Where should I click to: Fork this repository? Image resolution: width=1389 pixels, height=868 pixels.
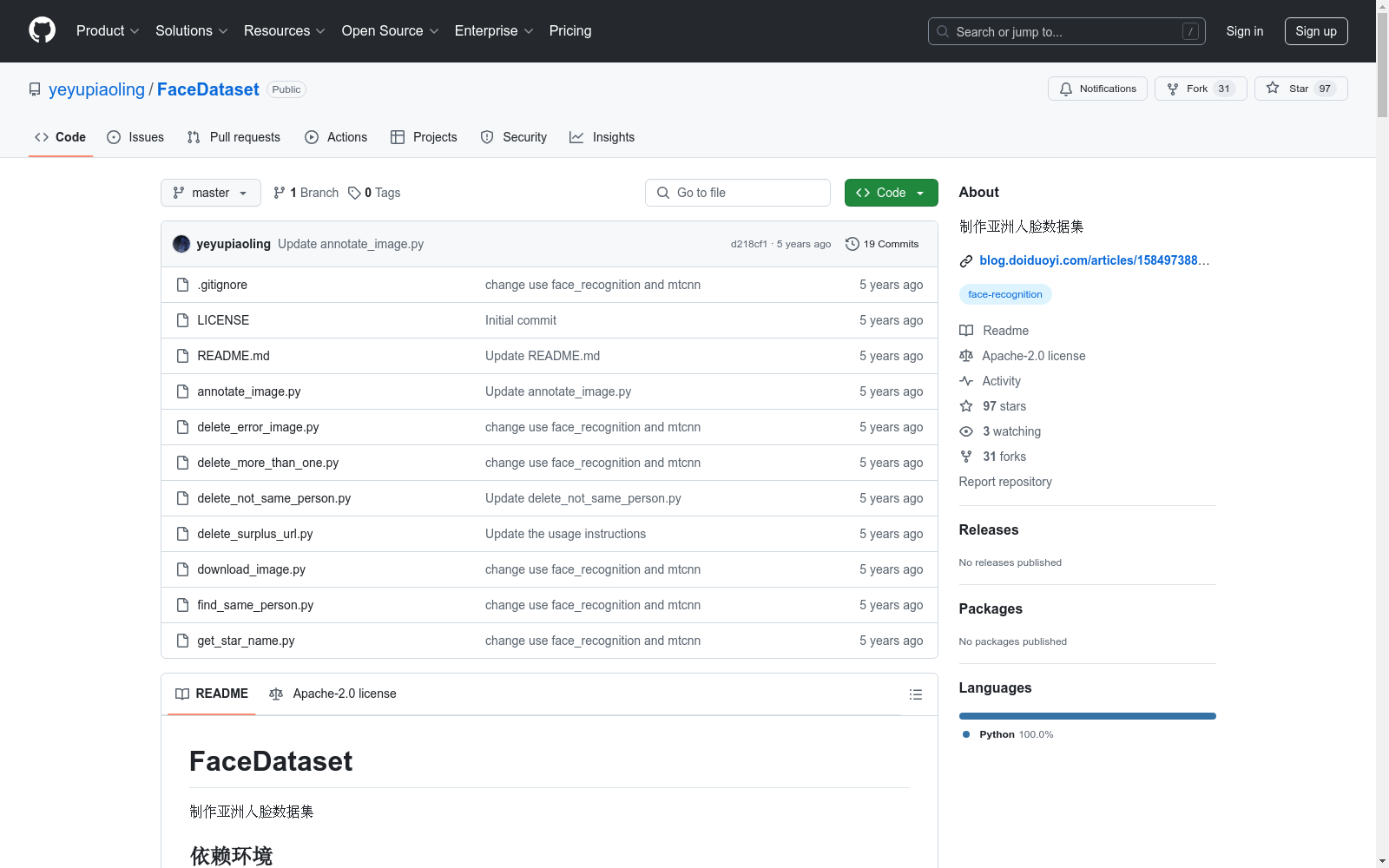tap(1201, 89)
